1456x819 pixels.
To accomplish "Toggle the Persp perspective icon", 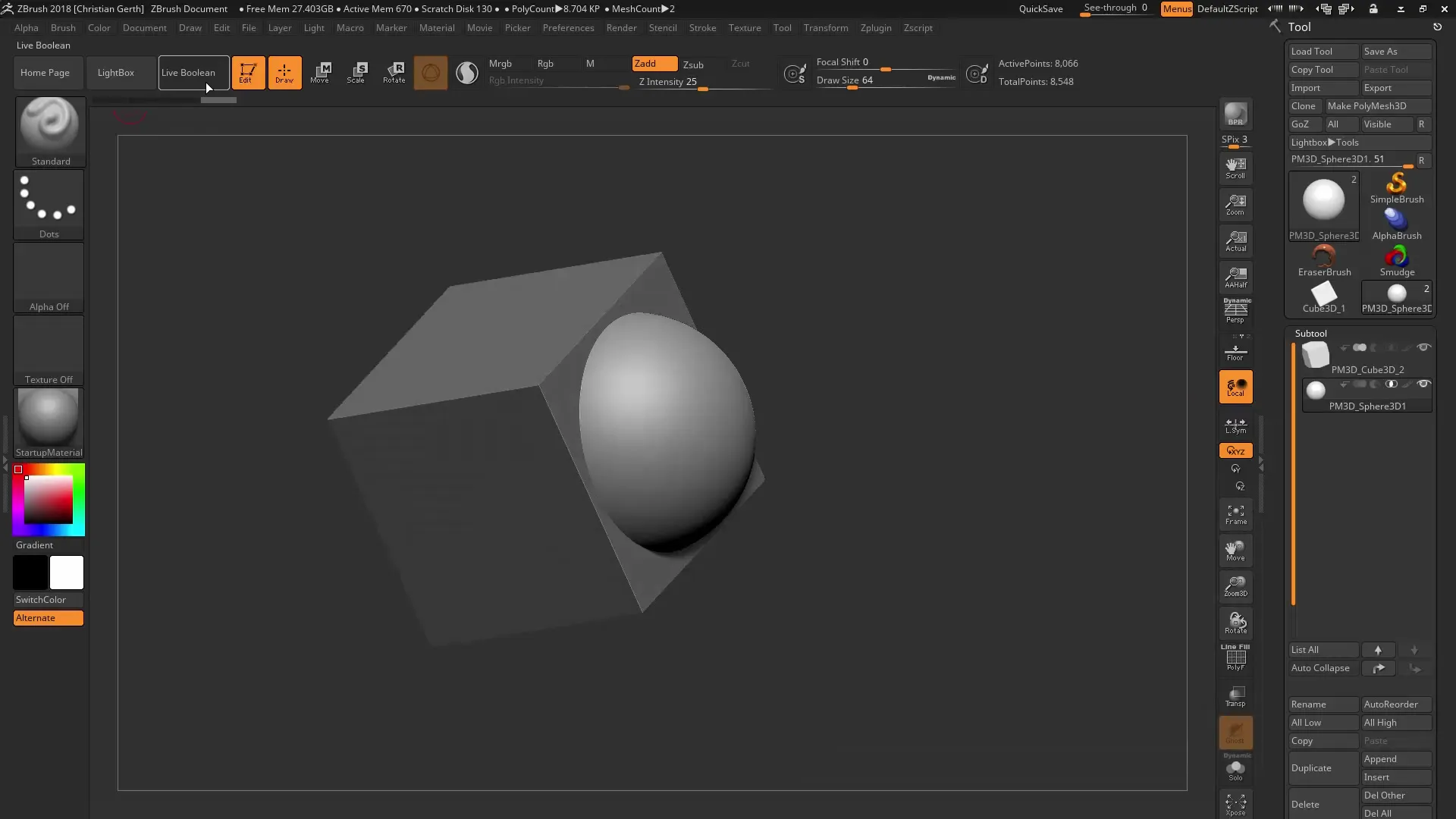I will [1235, 312].
